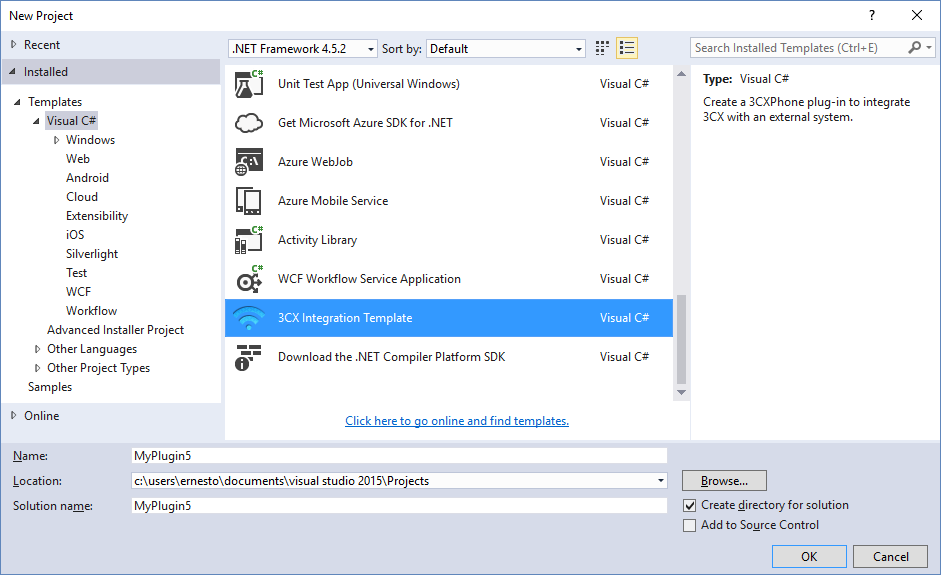Collapse the Installed section
The width and height of the screenshot is (941, 575).
click(x=13, y=71)
